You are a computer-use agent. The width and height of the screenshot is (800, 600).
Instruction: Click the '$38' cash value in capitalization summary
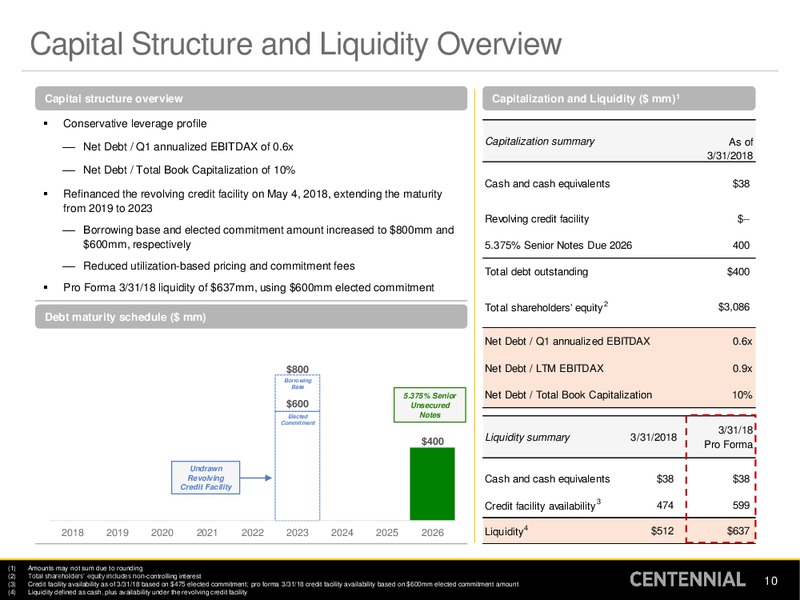741,184
